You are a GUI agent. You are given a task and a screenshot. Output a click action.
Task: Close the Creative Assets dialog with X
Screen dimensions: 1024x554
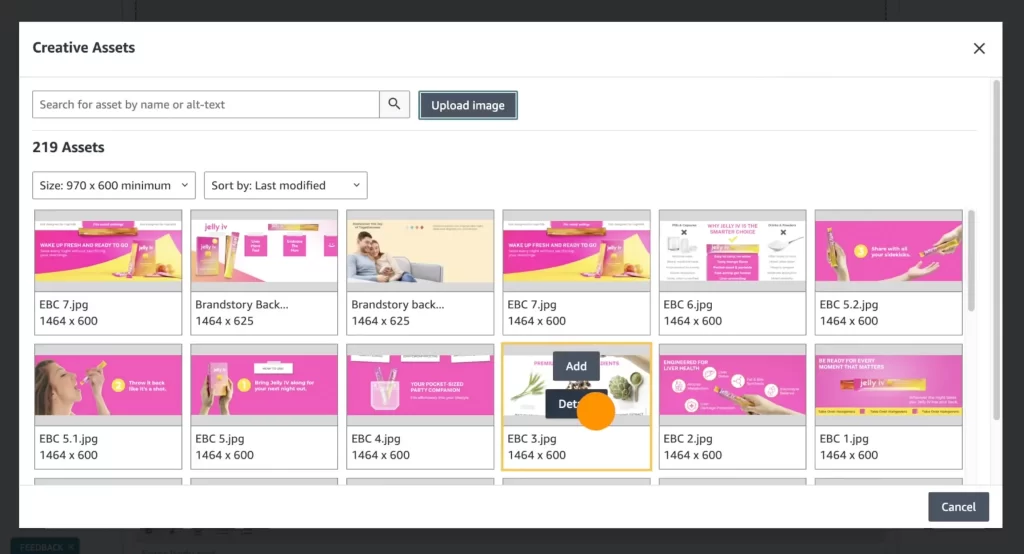978,48
